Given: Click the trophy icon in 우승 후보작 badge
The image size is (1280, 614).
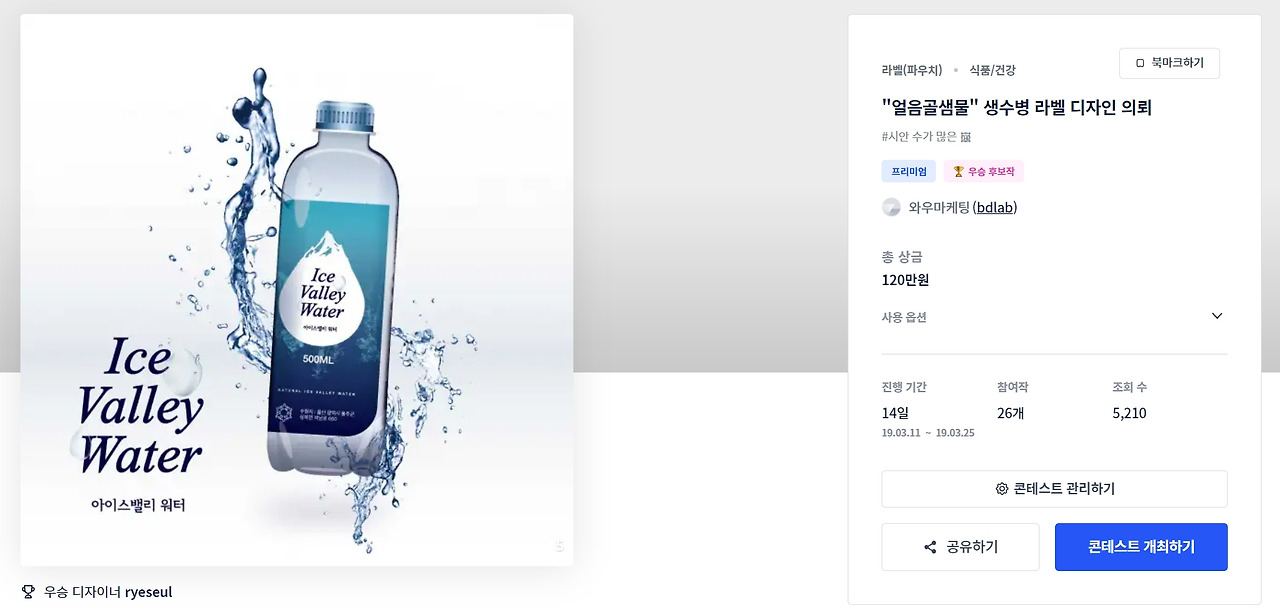Looking at the screenshot, I should [958, 172].
